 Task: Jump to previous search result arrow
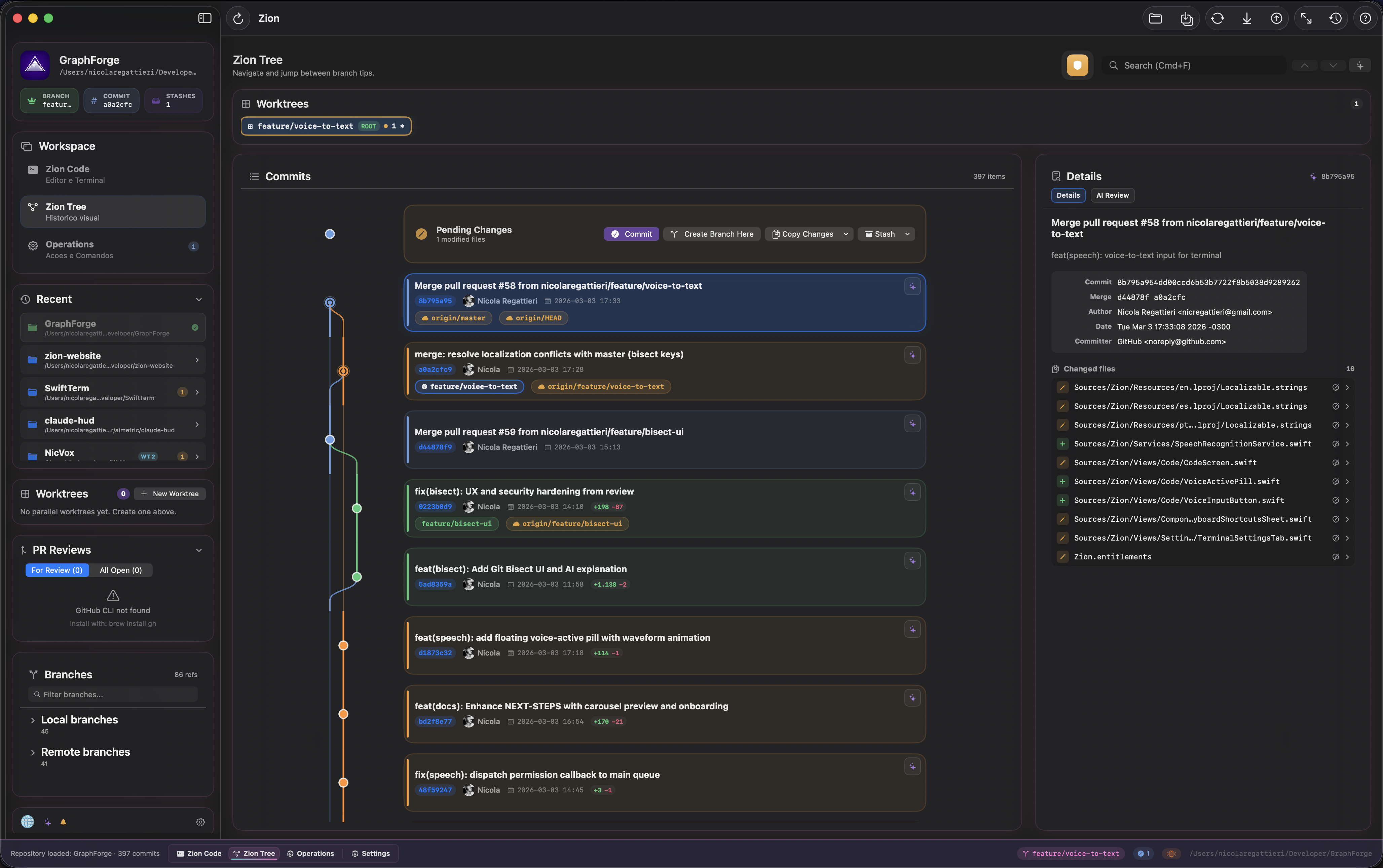pos(1304,66)
